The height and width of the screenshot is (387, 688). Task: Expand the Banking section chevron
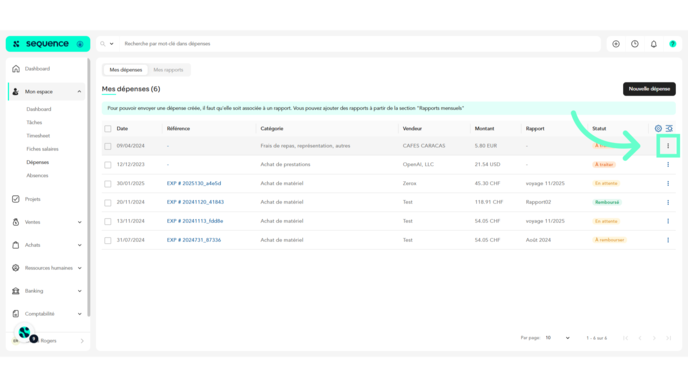pyautogui.click(x=79, y=291)
